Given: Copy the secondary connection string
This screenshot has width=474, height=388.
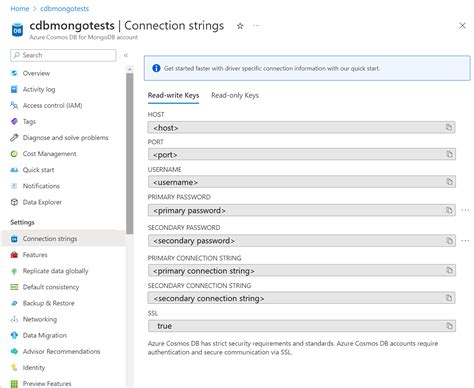Looking at the screenshot, I should coord(449,298).
